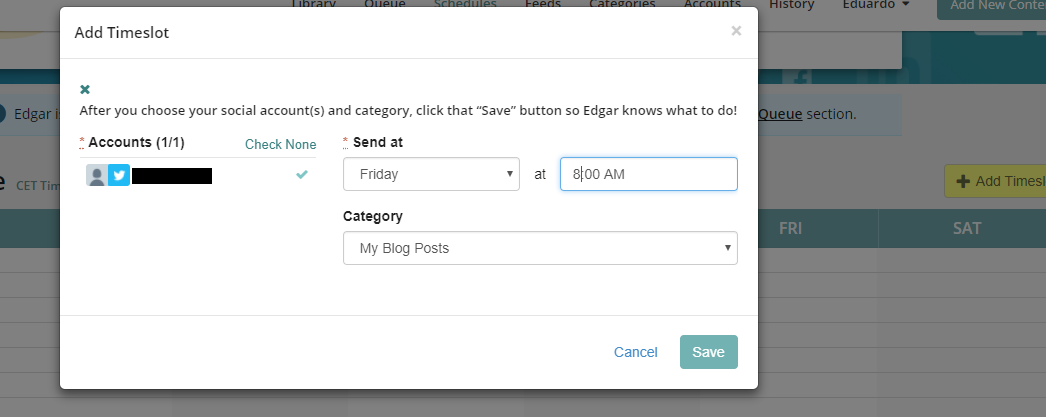This screenshot has height=417, width=1046.
Task: Open the History tab
Action: [x=792, y=5]
